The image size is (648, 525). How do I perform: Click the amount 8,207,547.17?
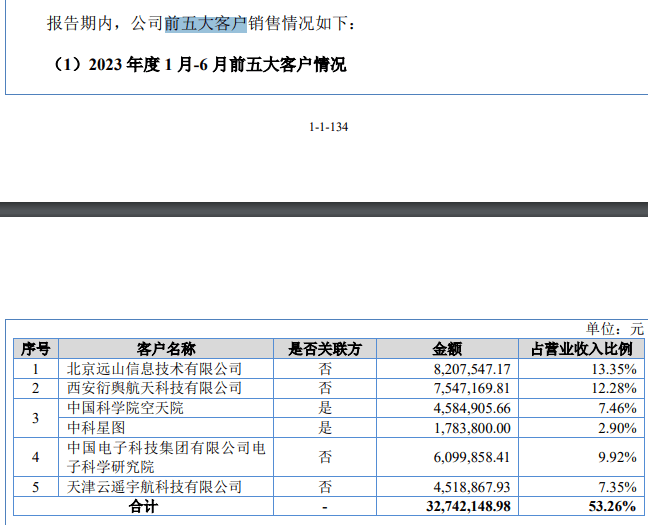pyautogui.click(x=472, y=369)
